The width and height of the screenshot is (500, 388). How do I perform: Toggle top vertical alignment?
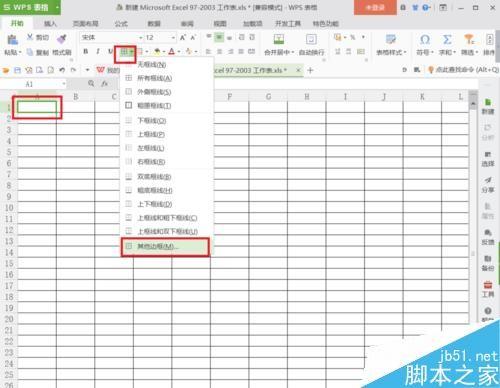point(208,37)
